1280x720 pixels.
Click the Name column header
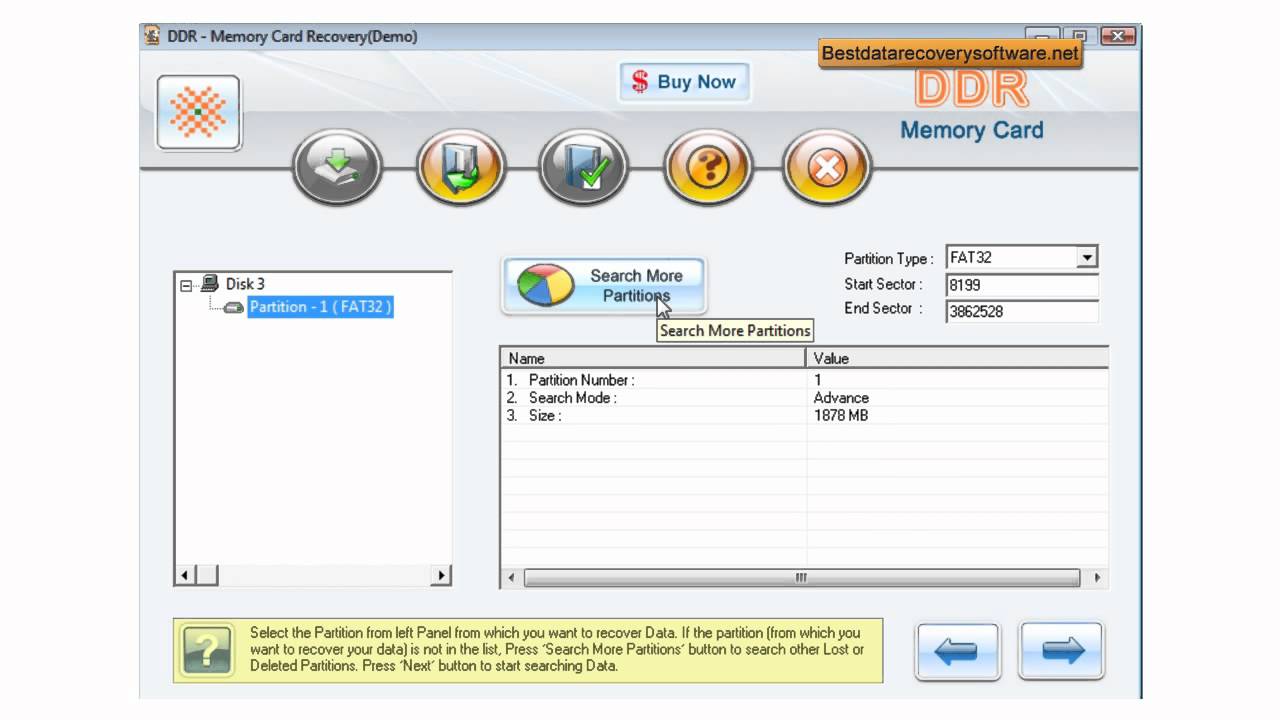(x=653, y=358)
